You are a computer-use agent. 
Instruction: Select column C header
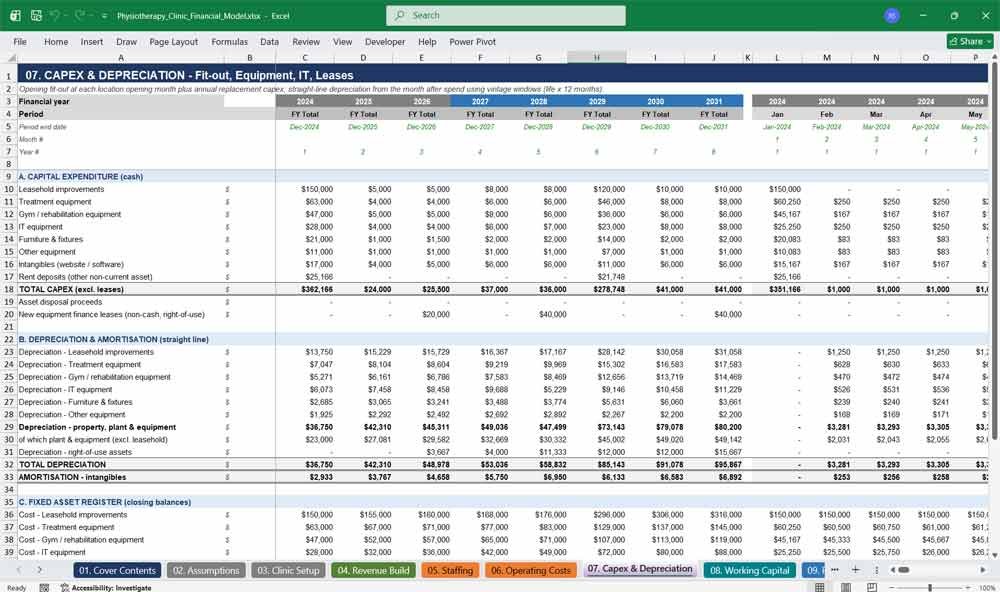click(x=305, y=57)
